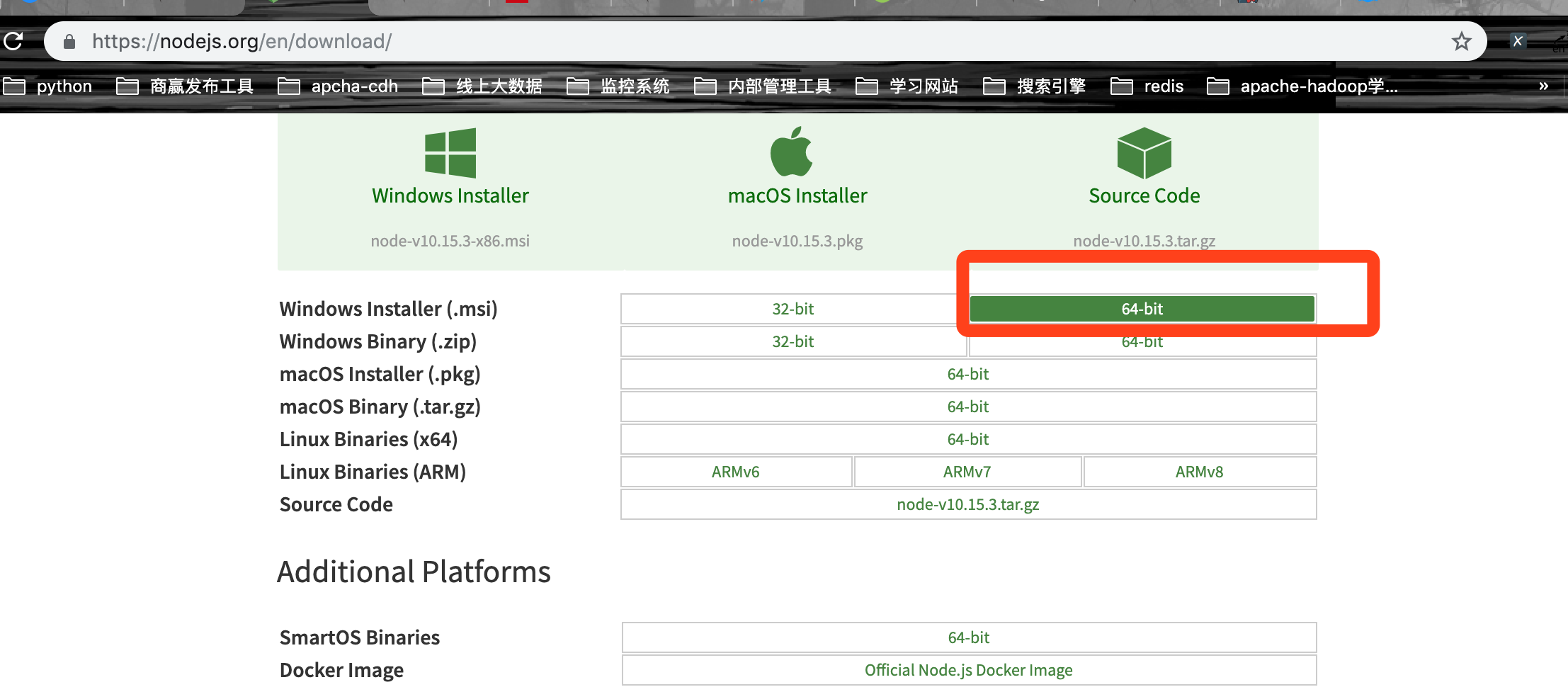Click the Linux Binaries (x64) row label

[x=369, y=440]
